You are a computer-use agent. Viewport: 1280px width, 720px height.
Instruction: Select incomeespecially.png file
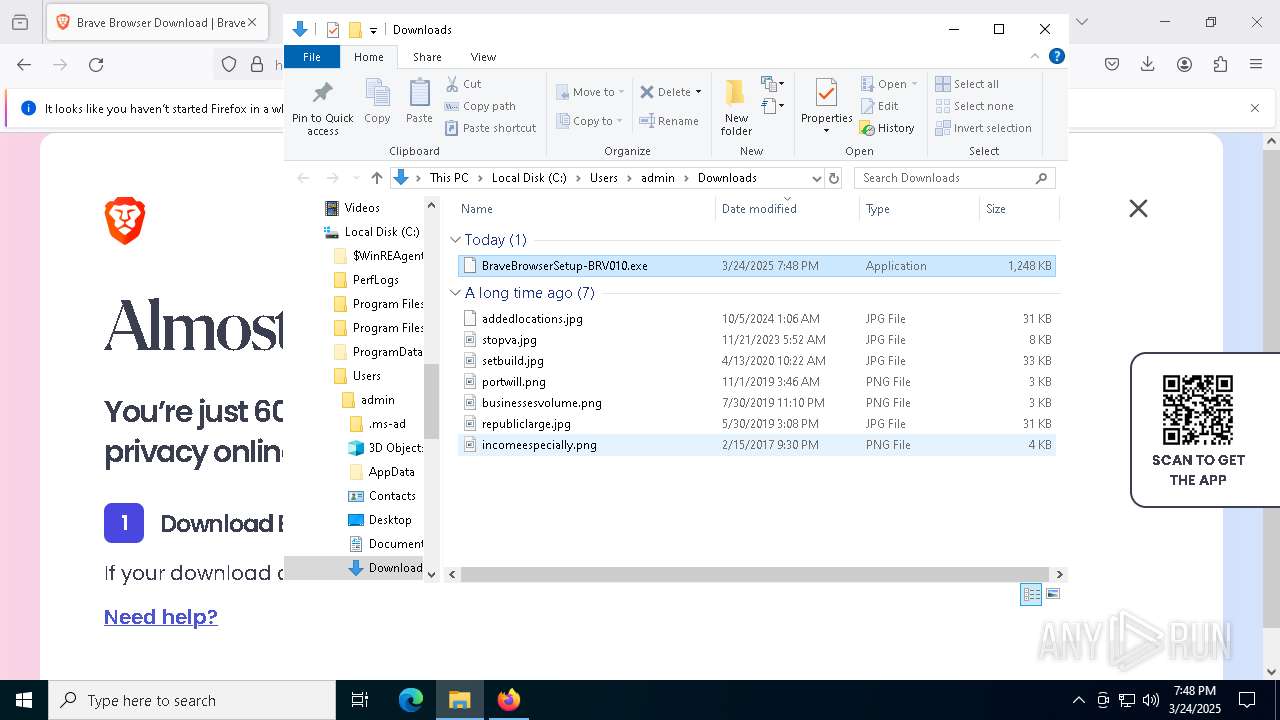pos(756,445)
